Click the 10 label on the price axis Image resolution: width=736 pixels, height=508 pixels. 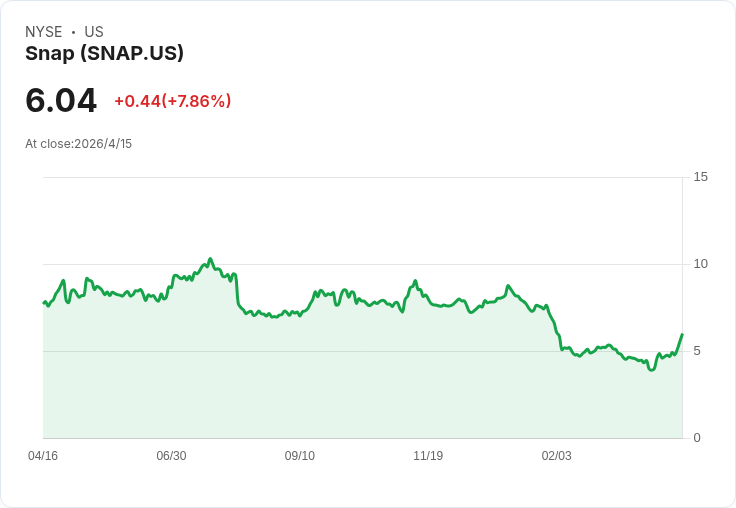coord(700,264)
